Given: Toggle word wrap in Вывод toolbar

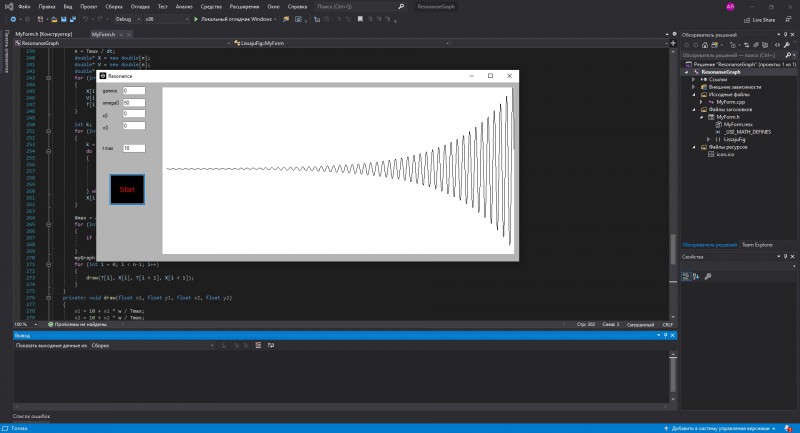Looking at the screenshot, I should [x=270, y=345].
